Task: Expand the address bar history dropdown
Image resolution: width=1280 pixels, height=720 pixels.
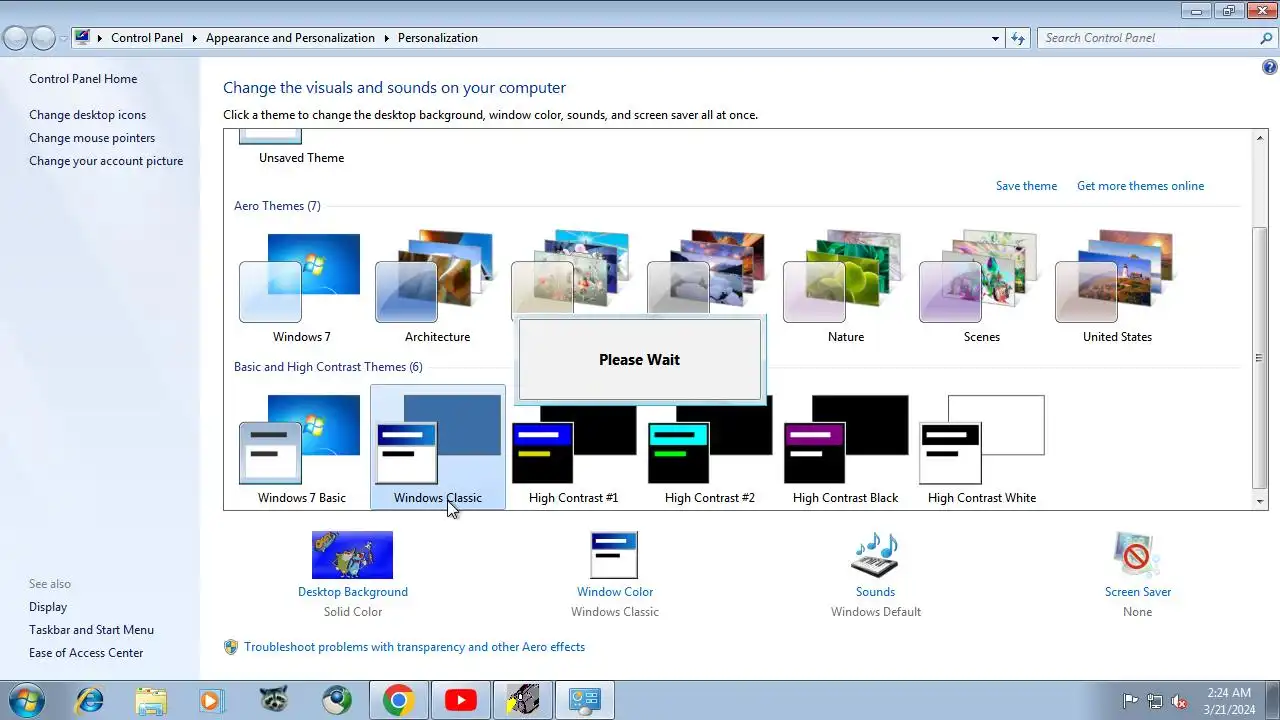Action: pos(995,38)
